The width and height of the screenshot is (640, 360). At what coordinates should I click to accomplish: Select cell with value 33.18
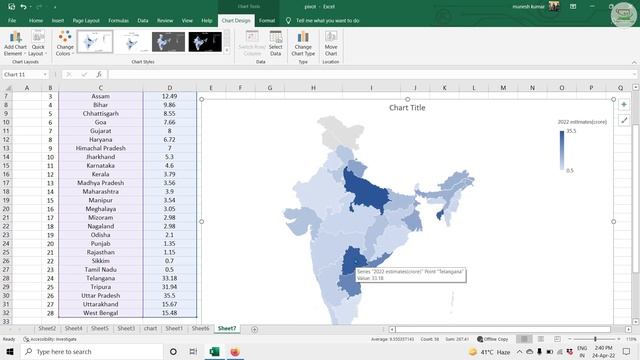(x=169, y=278)
